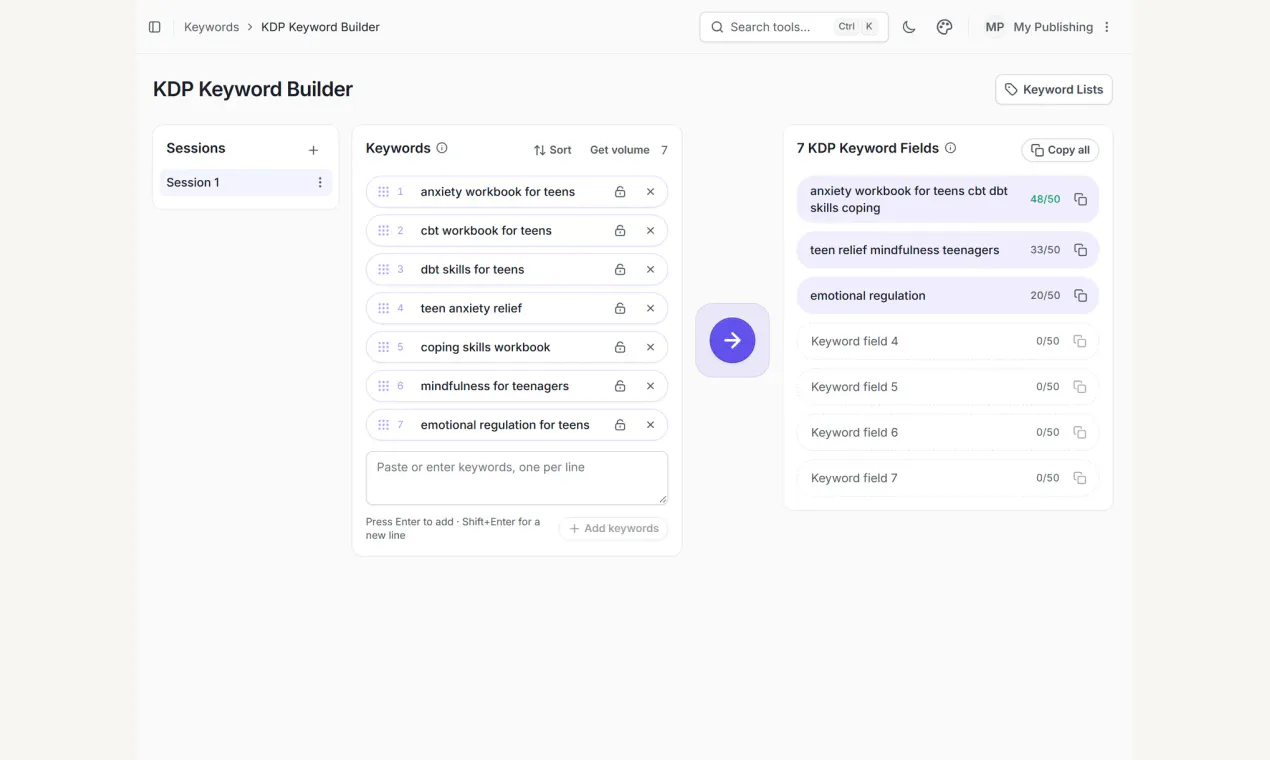Add a new session with plus icon
This screenshot has height=760, width=1270.
[313, 150]
